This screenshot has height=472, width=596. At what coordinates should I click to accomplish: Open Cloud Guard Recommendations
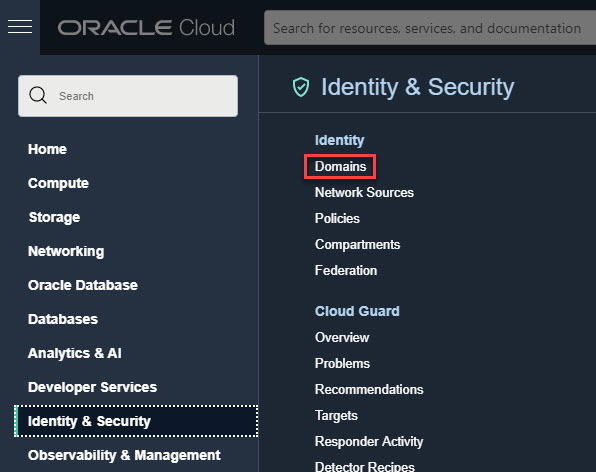[369, 390]
